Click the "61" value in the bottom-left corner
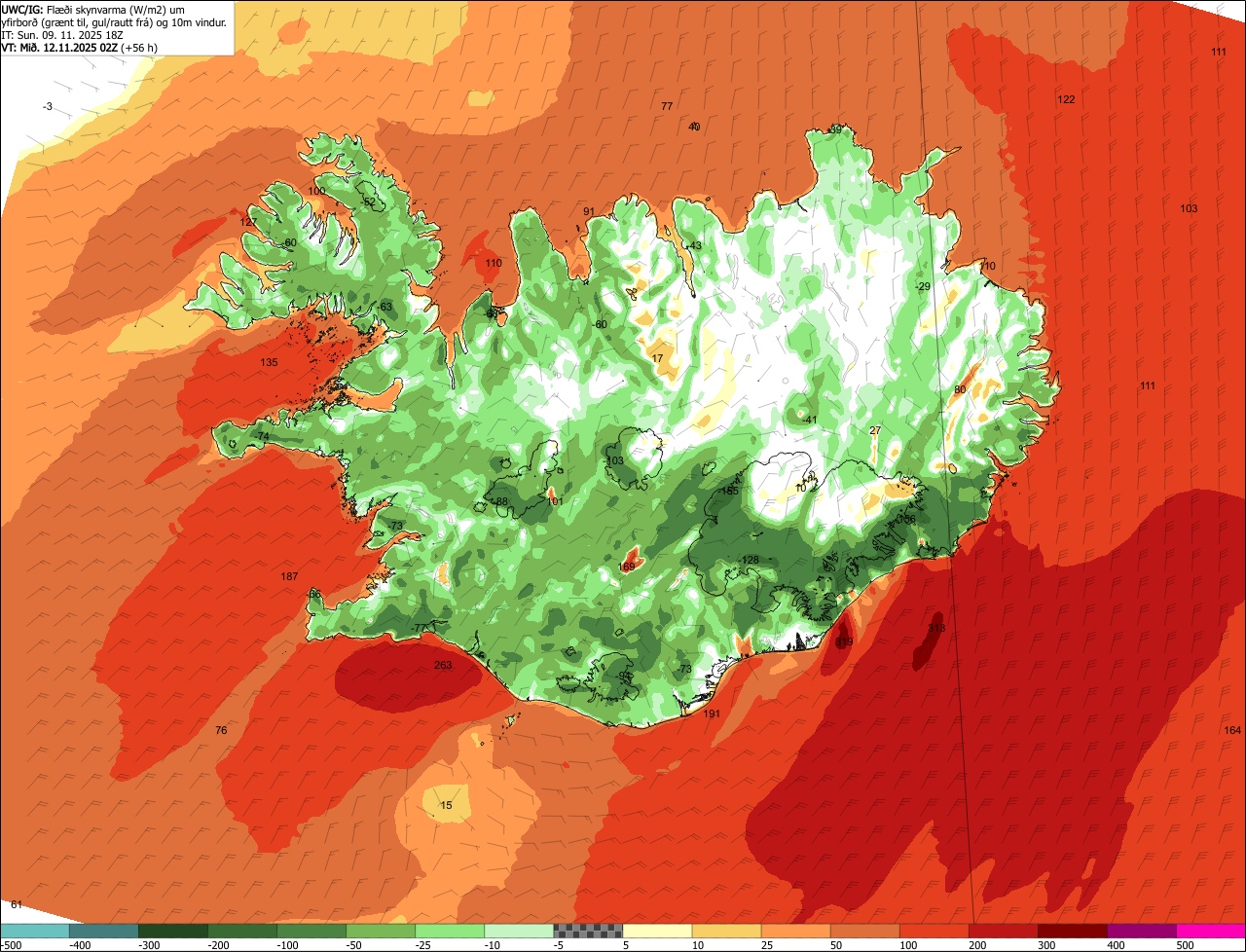Screen dimensions: 1246x952 pos(17,905)
